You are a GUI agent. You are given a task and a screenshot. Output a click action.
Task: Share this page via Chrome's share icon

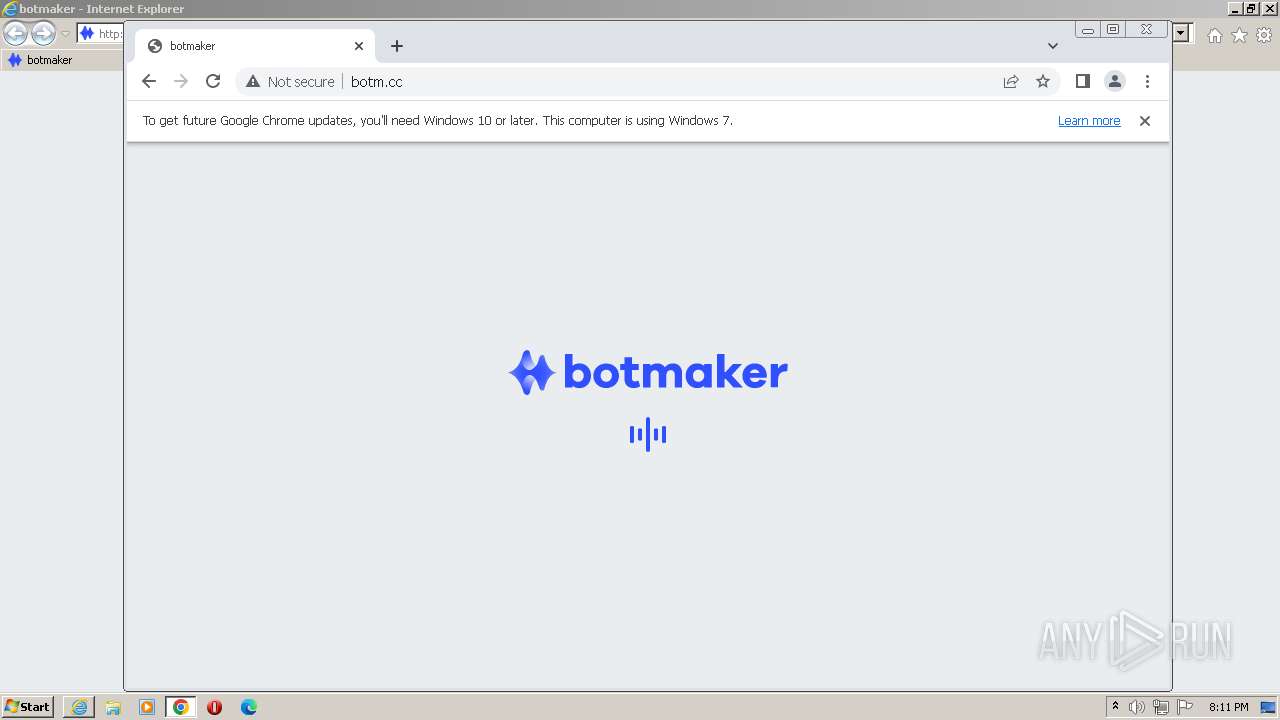click(1011, 82)
